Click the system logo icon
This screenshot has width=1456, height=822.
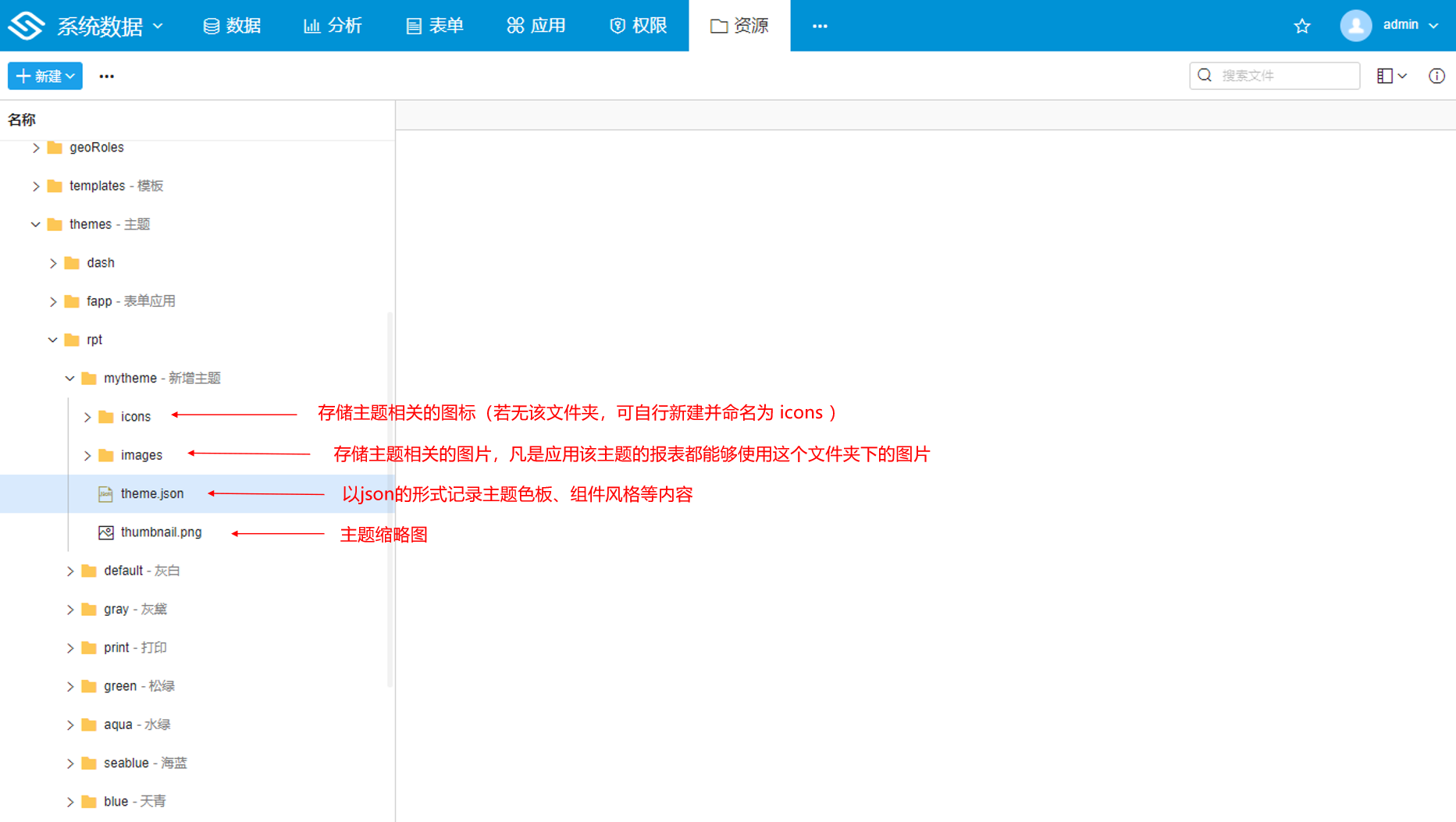(27, 26)
